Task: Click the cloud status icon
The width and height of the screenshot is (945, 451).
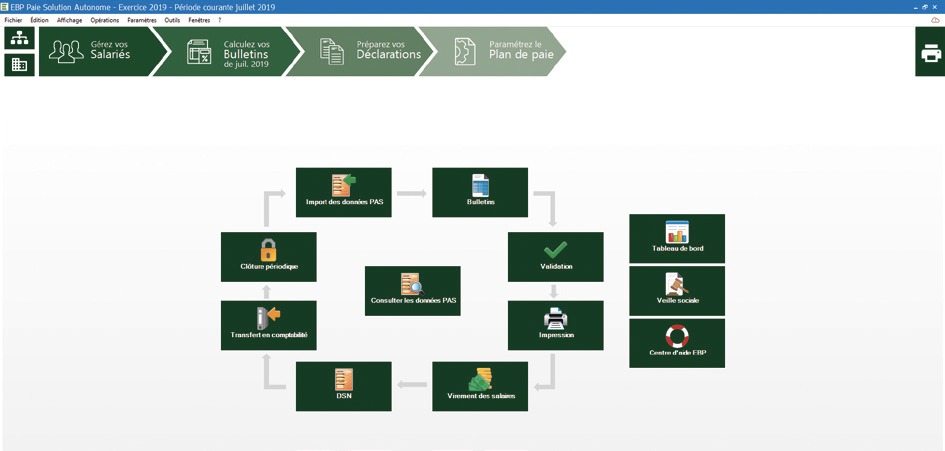Action: point(935,20)
